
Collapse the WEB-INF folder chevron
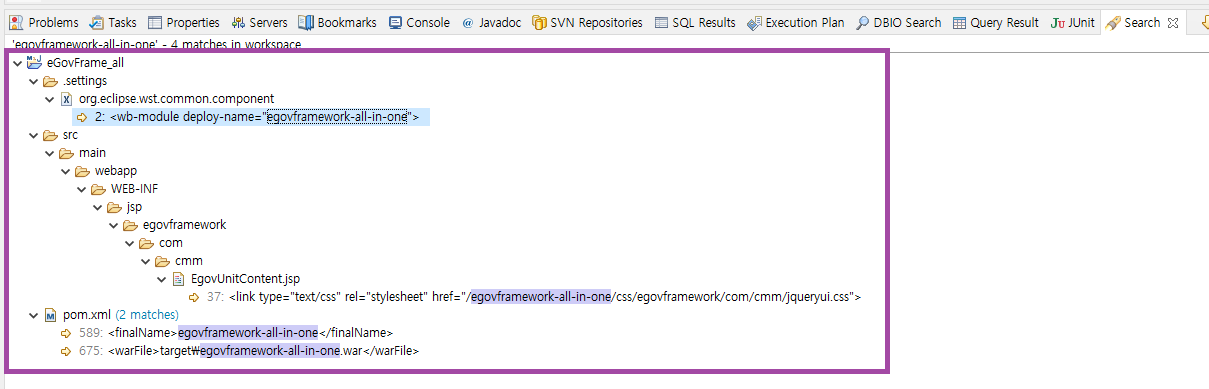pos(82,189)
